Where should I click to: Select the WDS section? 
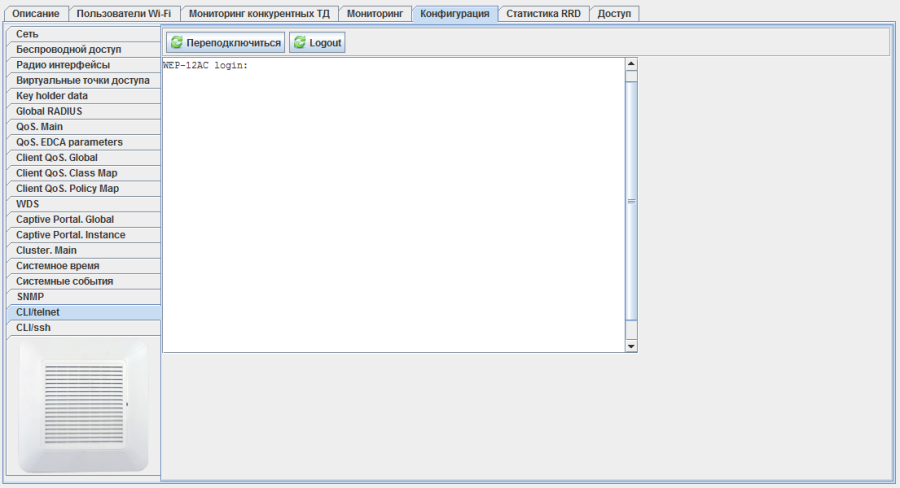coord(84,204)
